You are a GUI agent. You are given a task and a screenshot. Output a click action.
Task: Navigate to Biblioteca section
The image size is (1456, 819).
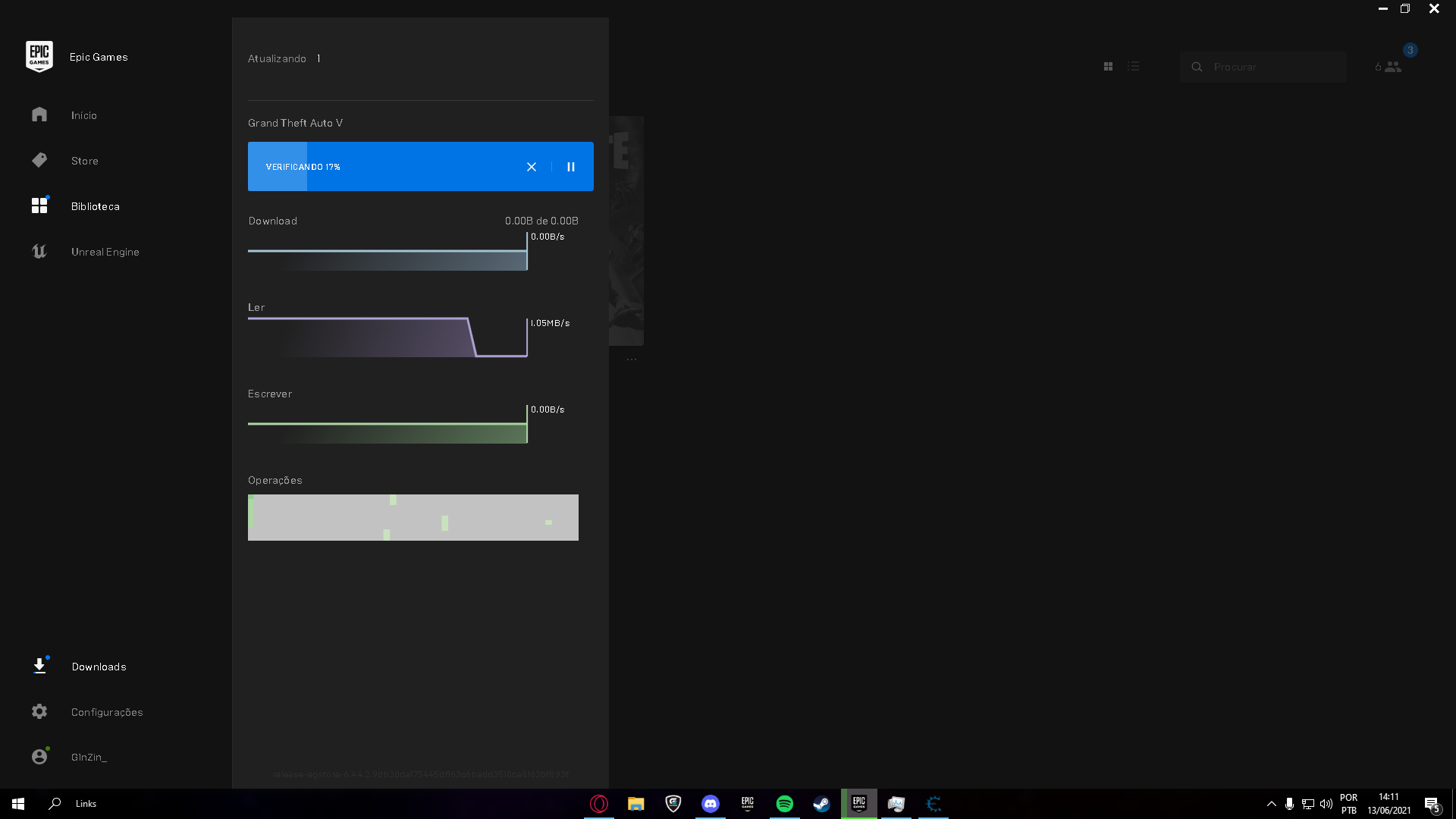pos(95,205)
